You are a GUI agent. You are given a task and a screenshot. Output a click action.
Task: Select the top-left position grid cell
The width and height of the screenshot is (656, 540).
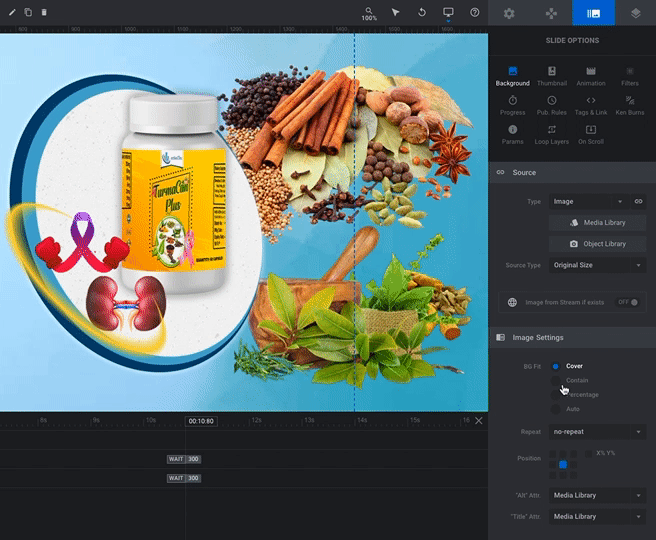tap(553, 454)
